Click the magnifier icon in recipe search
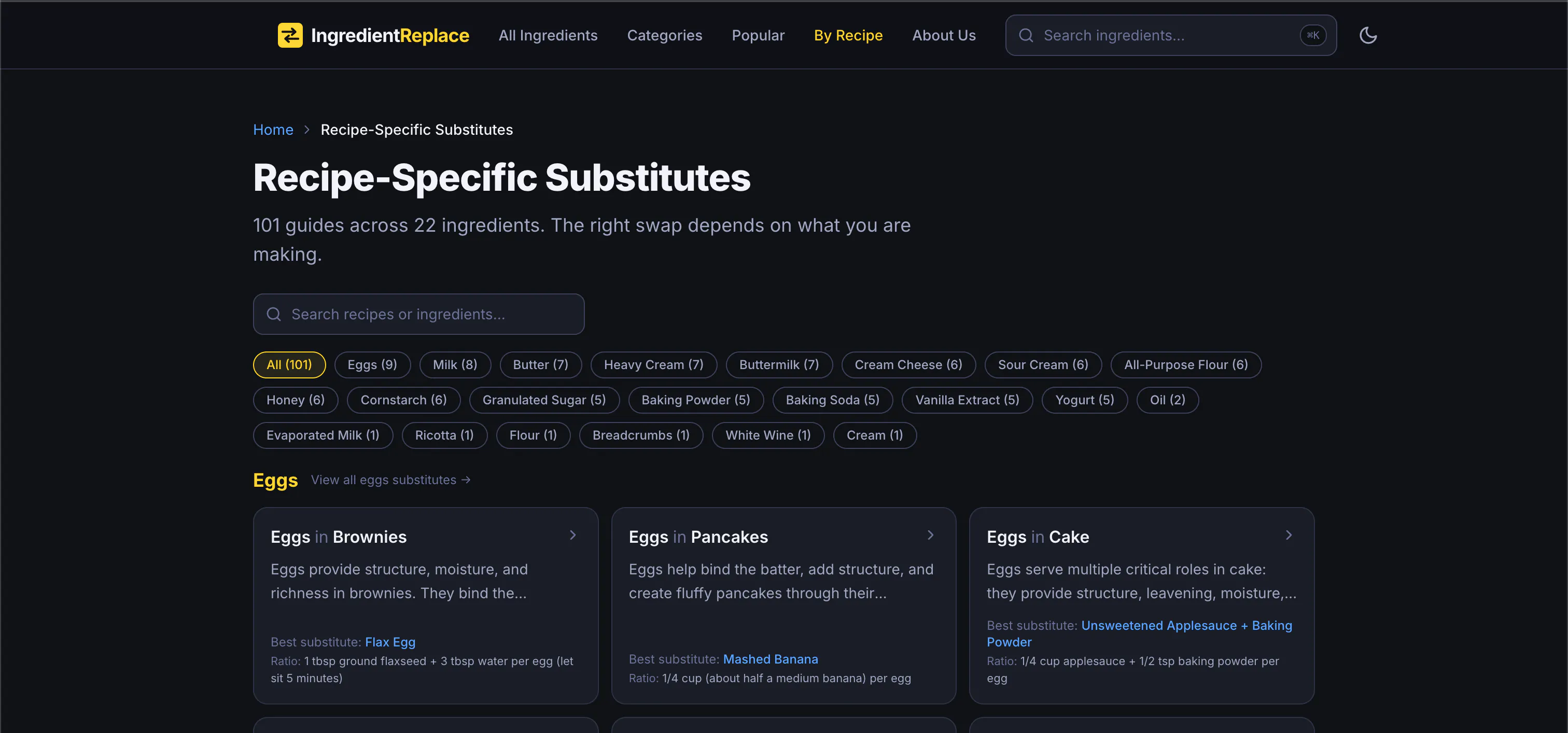Image resolution: width=1568 pixels, height=733 pixels. (x=274, y=314)
